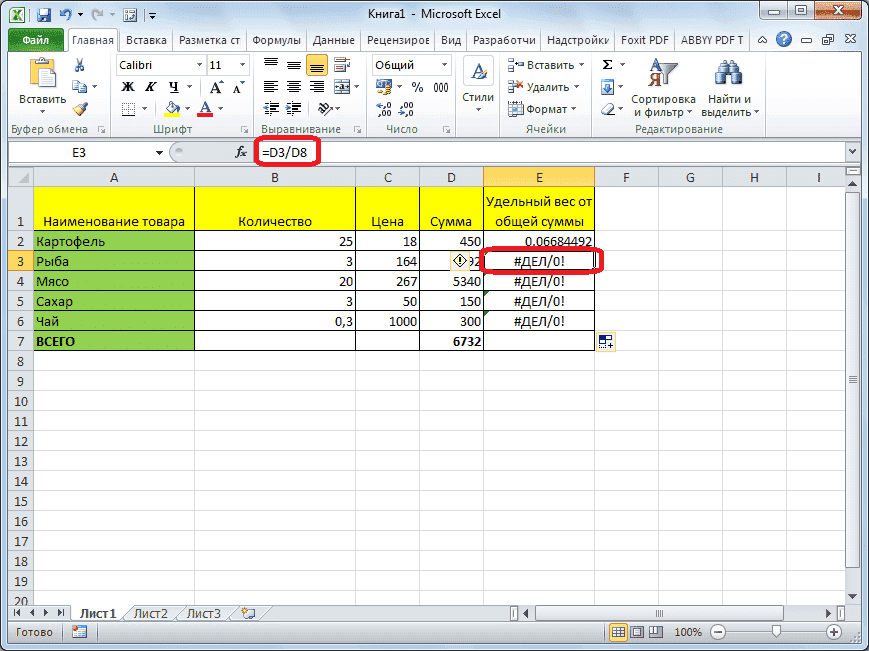Open the Стили cell styles gallery
This screenshot has width=869, height=651.
point(478,78)
